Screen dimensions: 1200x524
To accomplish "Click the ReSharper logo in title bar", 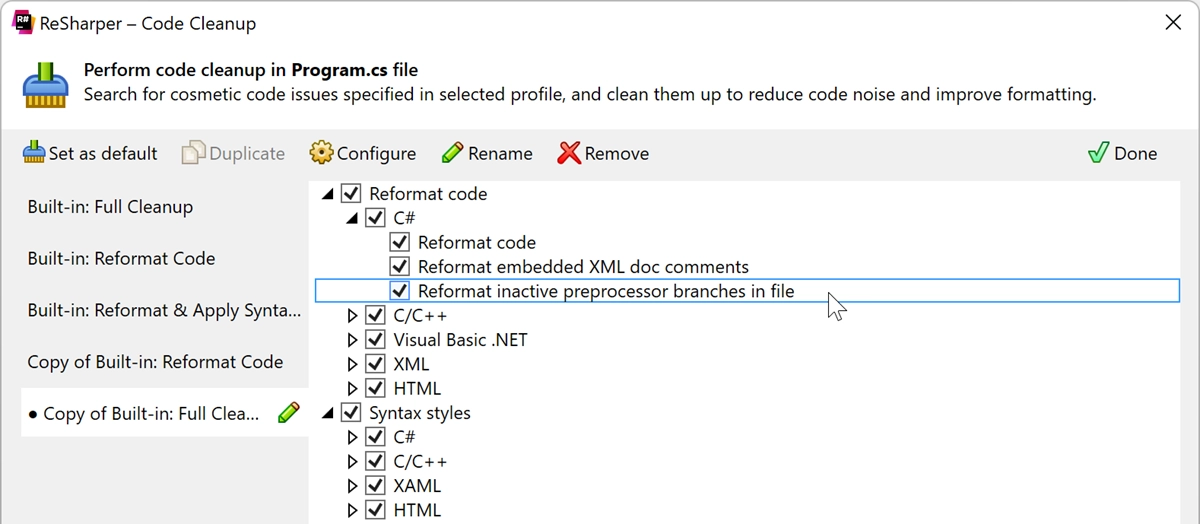I will tap(21, 22).
